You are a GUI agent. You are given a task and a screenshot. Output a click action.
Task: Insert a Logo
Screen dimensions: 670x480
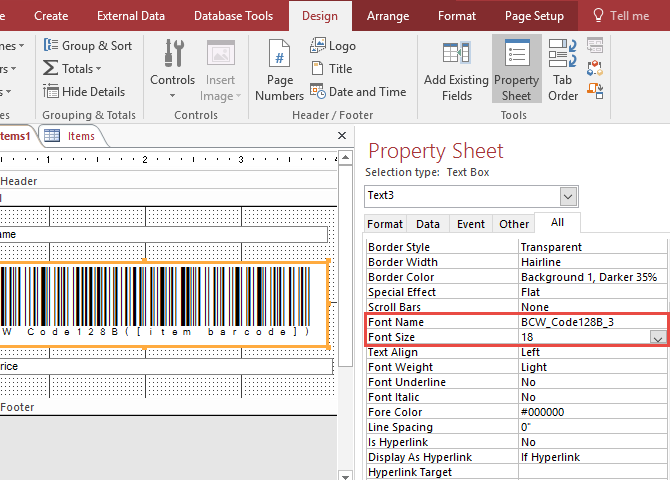click(x=333, y=45)
